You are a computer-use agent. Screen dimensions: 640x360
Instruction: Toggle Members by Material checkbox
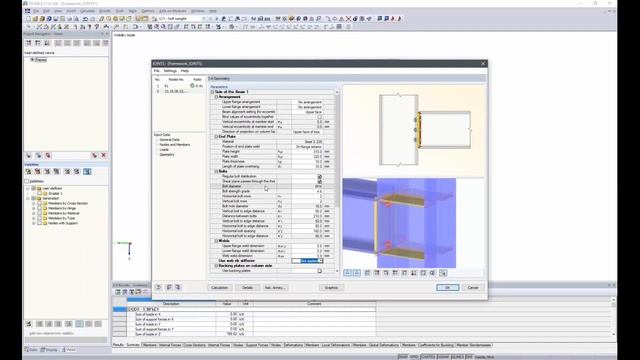(40, 213)
